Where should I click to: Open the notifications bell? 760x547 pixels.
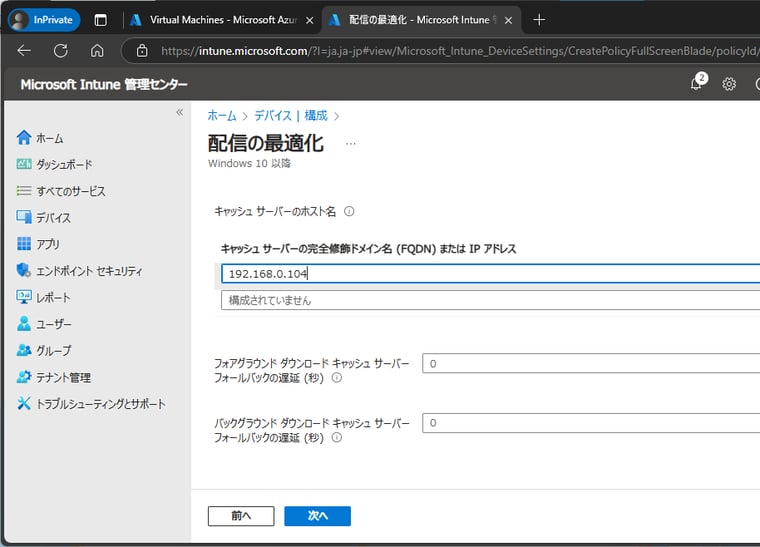697,84
